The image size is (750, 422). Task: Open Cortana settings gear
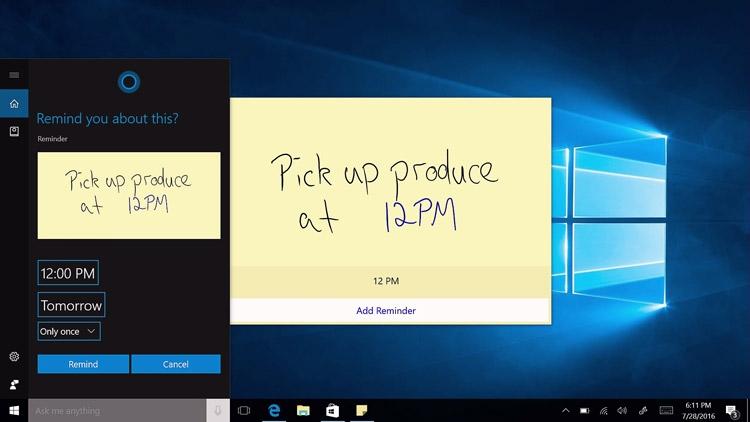(x=14, y=356)
